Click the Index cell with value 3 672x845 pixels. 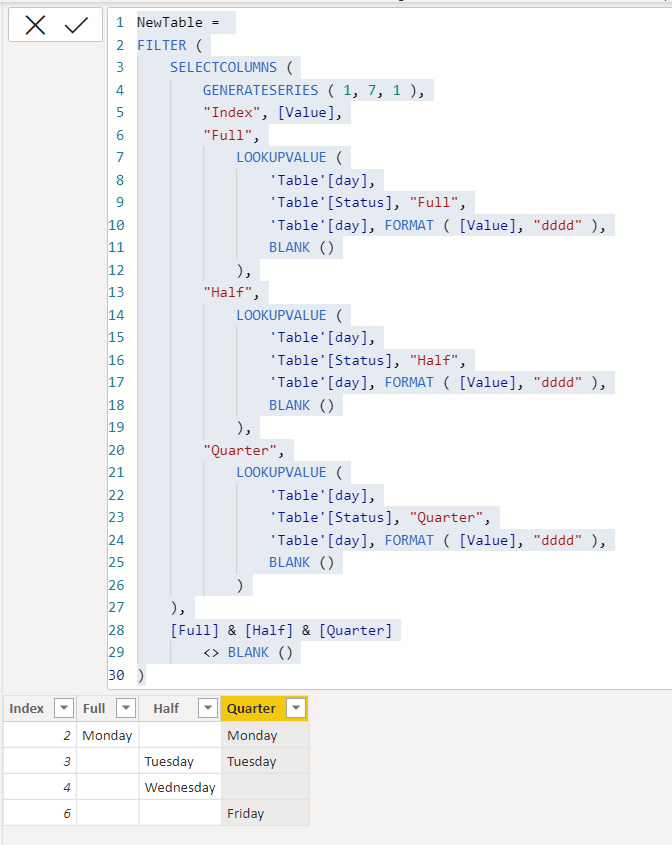coord(40,761)
